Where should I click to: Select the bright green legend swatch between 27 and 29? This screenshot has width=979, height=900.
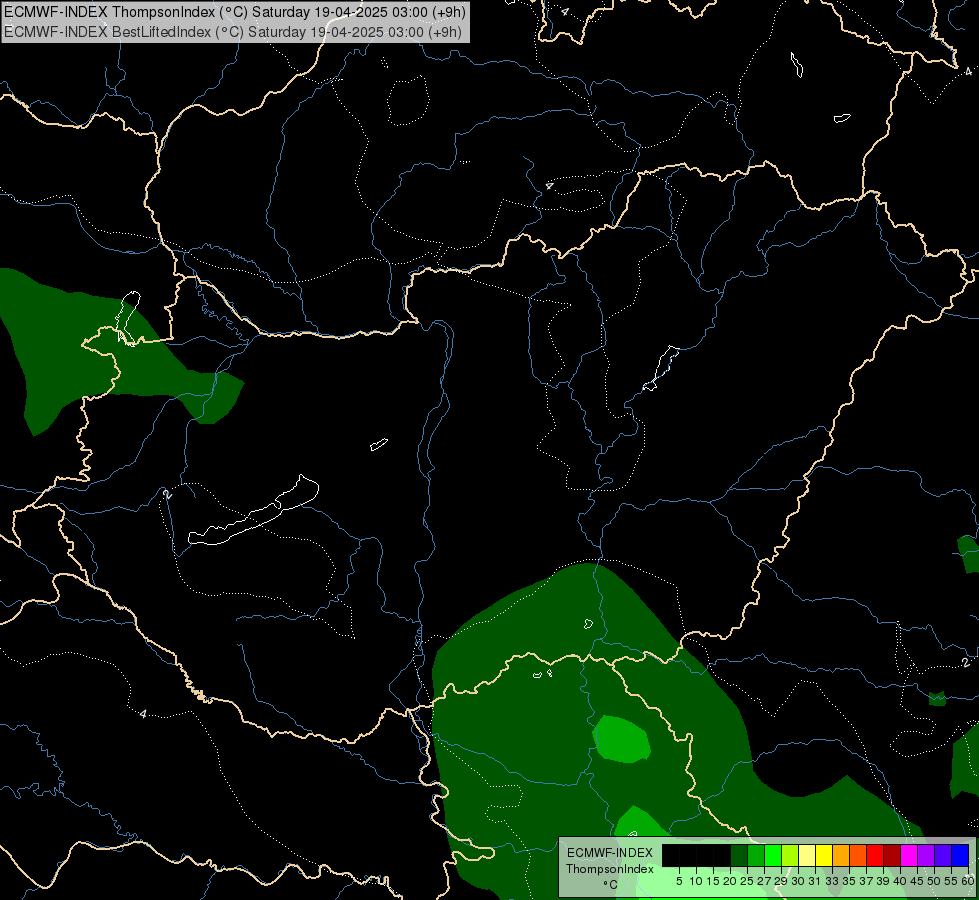click(x=773, y=855)
